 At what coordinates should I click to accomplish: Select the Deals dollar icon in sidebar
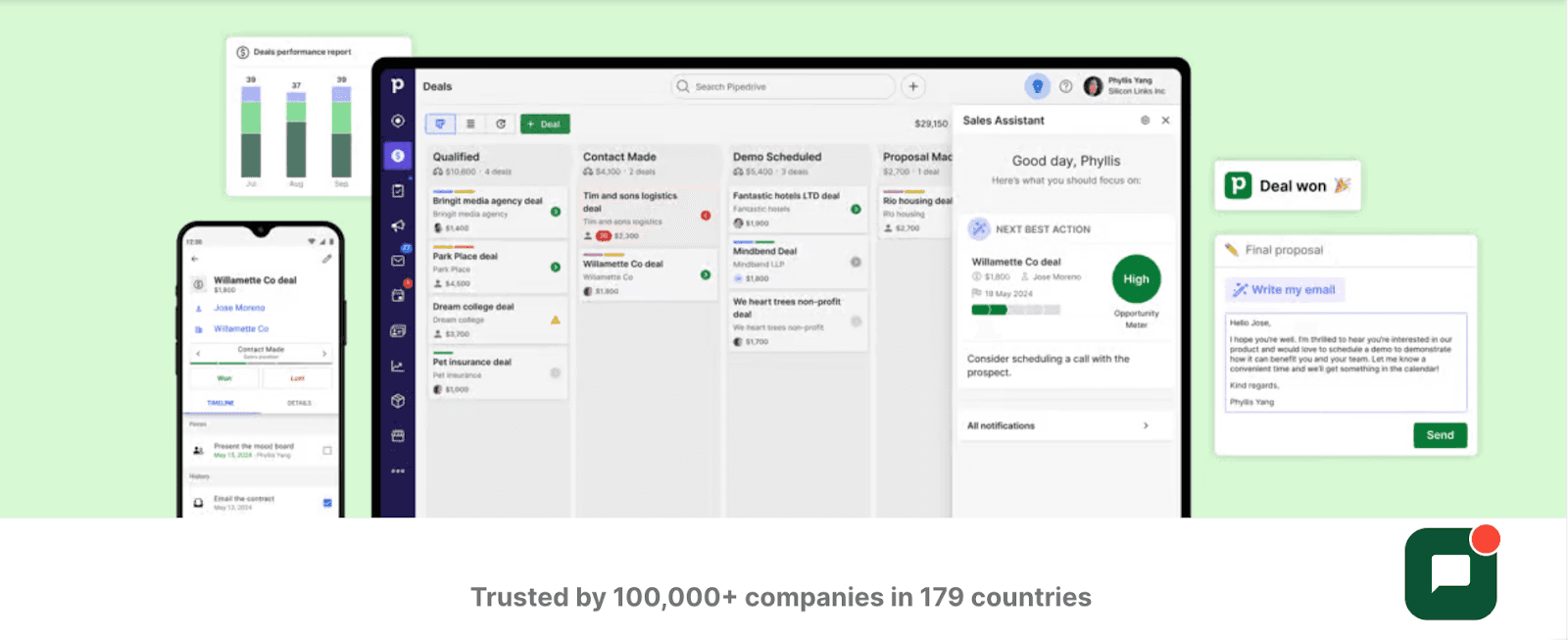click(398, 156)
